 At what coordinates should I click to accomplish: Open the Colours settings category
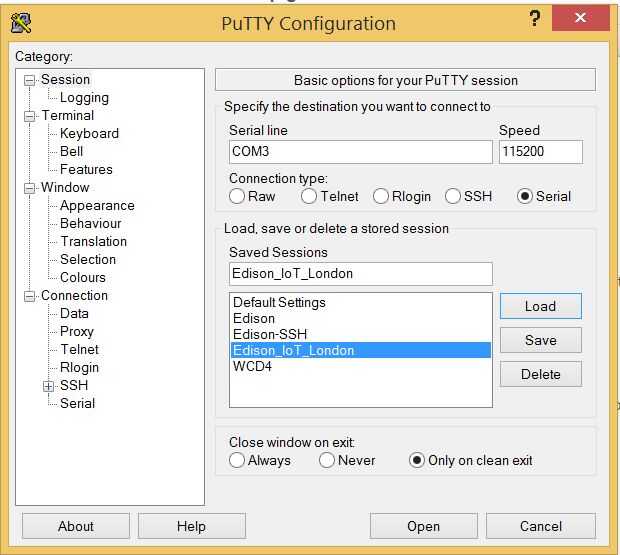click(x=82, y=277)
